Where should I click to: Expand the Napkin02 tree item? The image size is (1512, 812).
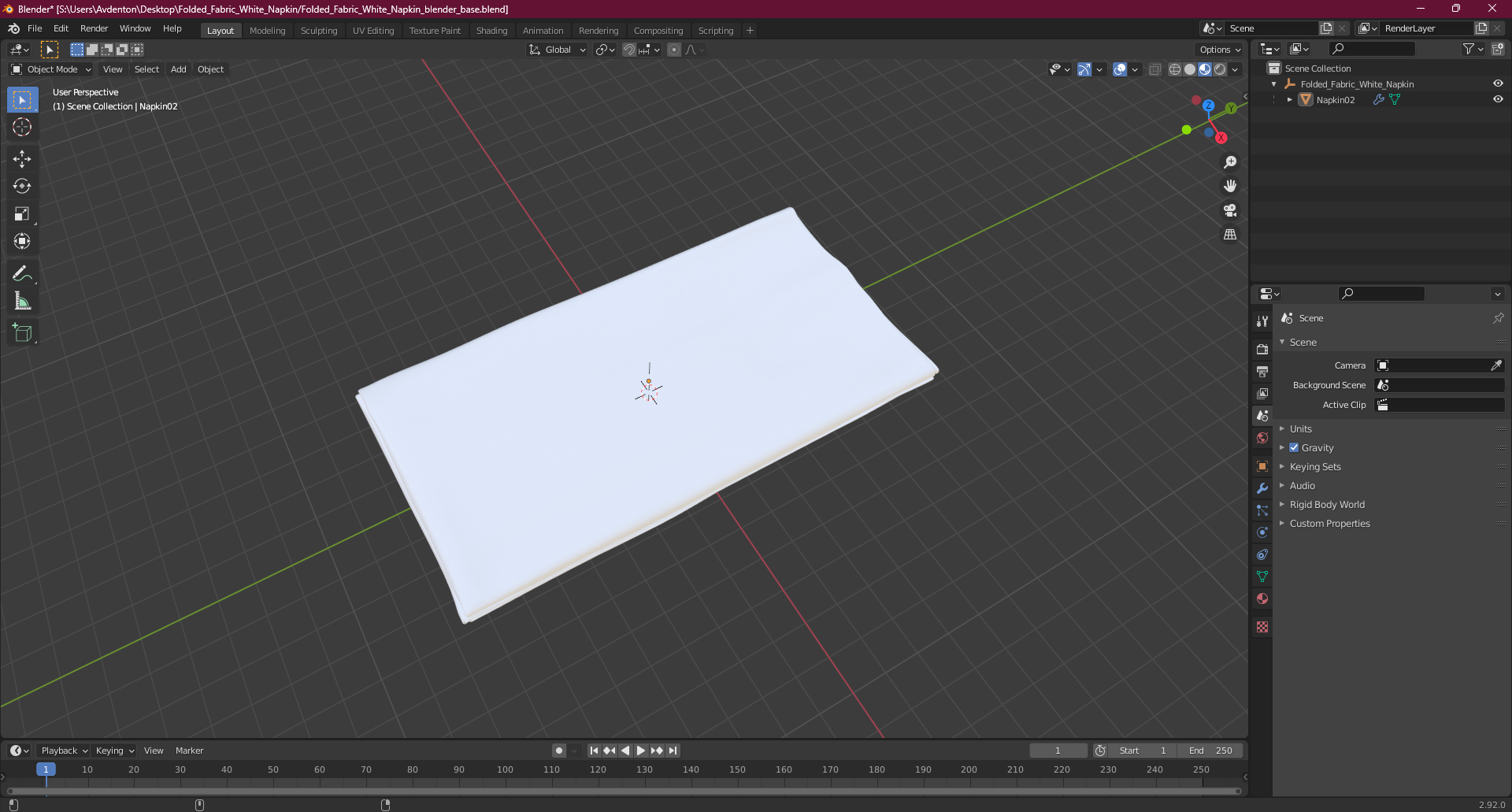coord(1289,99)
